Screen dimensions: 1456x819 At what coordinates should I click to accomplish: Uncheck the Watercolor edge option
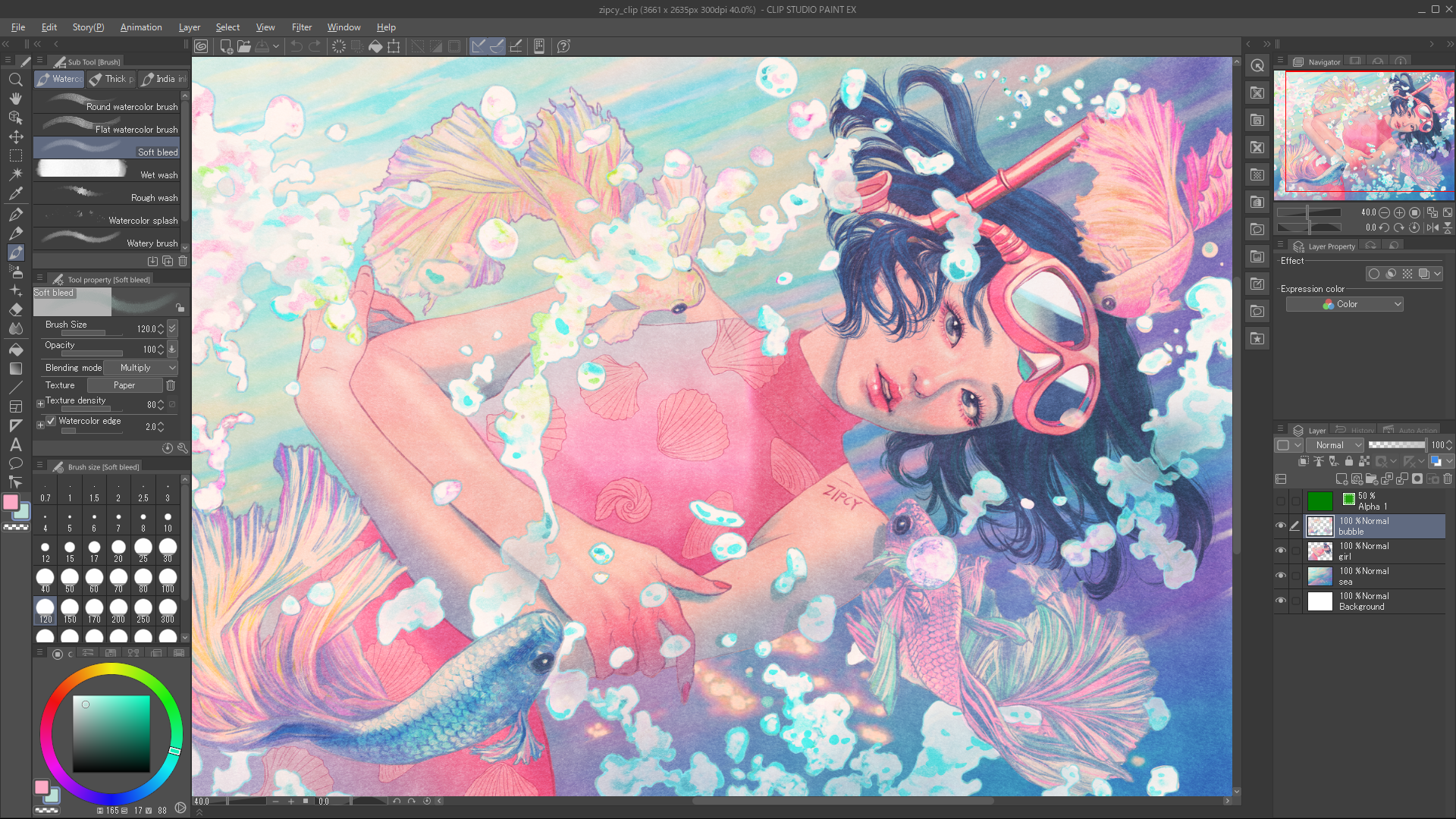(x=52, y=421)
